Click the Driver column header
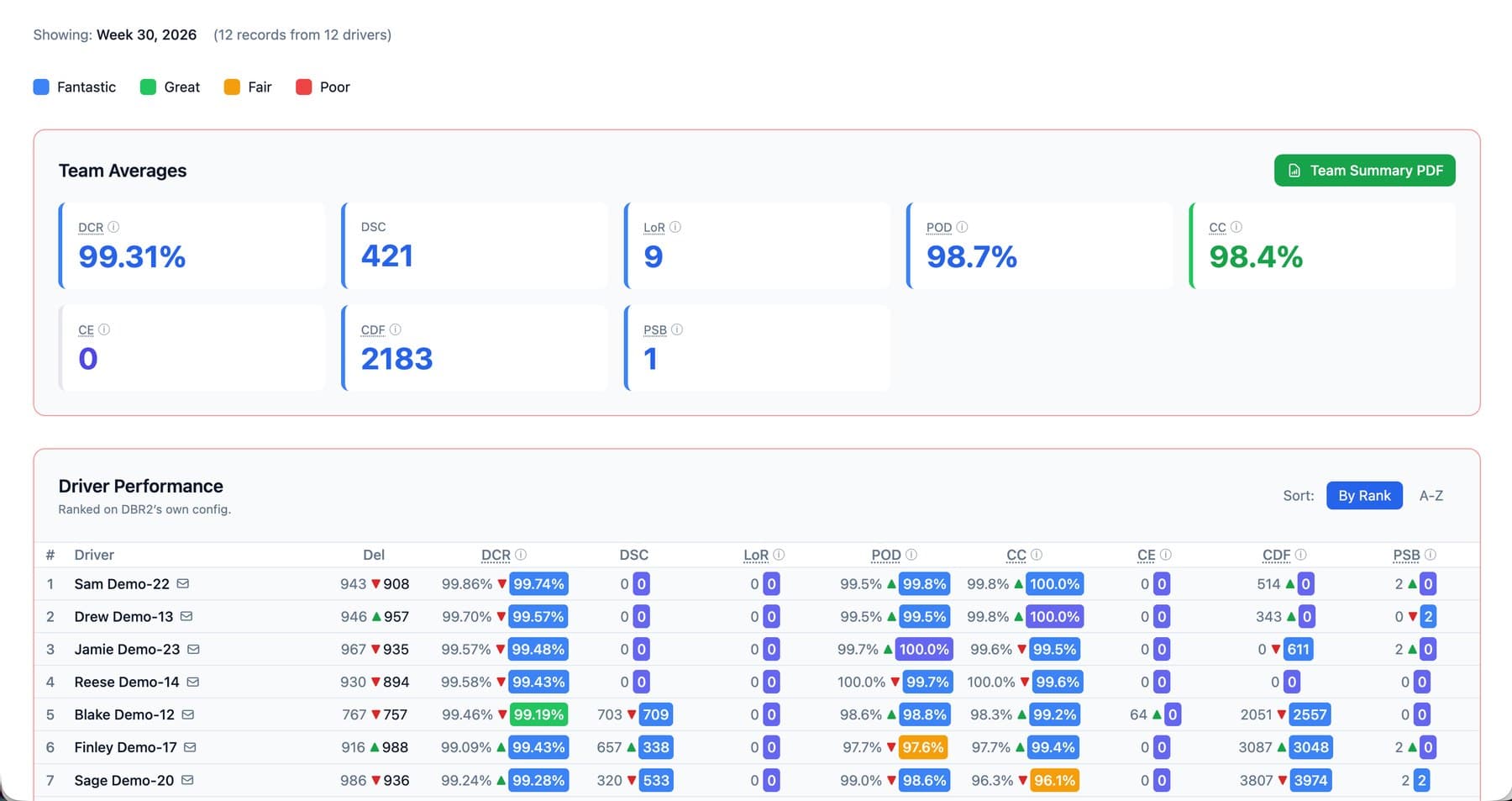 94,555
